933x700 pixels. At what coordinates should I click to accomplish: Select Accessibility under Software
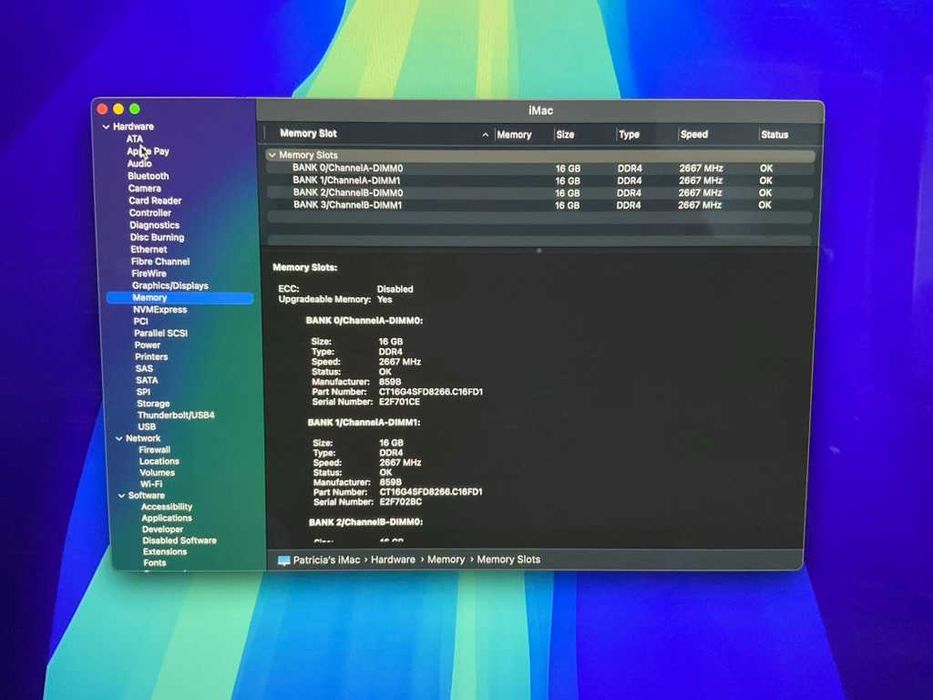167,507
